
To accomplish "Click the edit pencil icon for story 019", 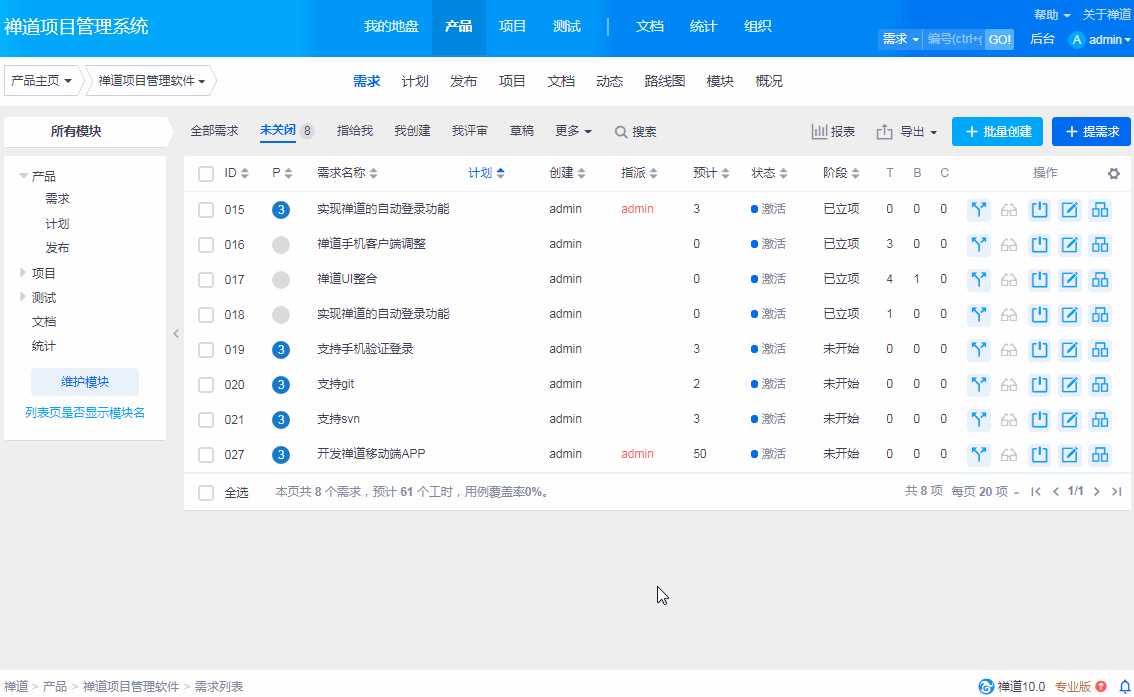I will (1069, 350).
